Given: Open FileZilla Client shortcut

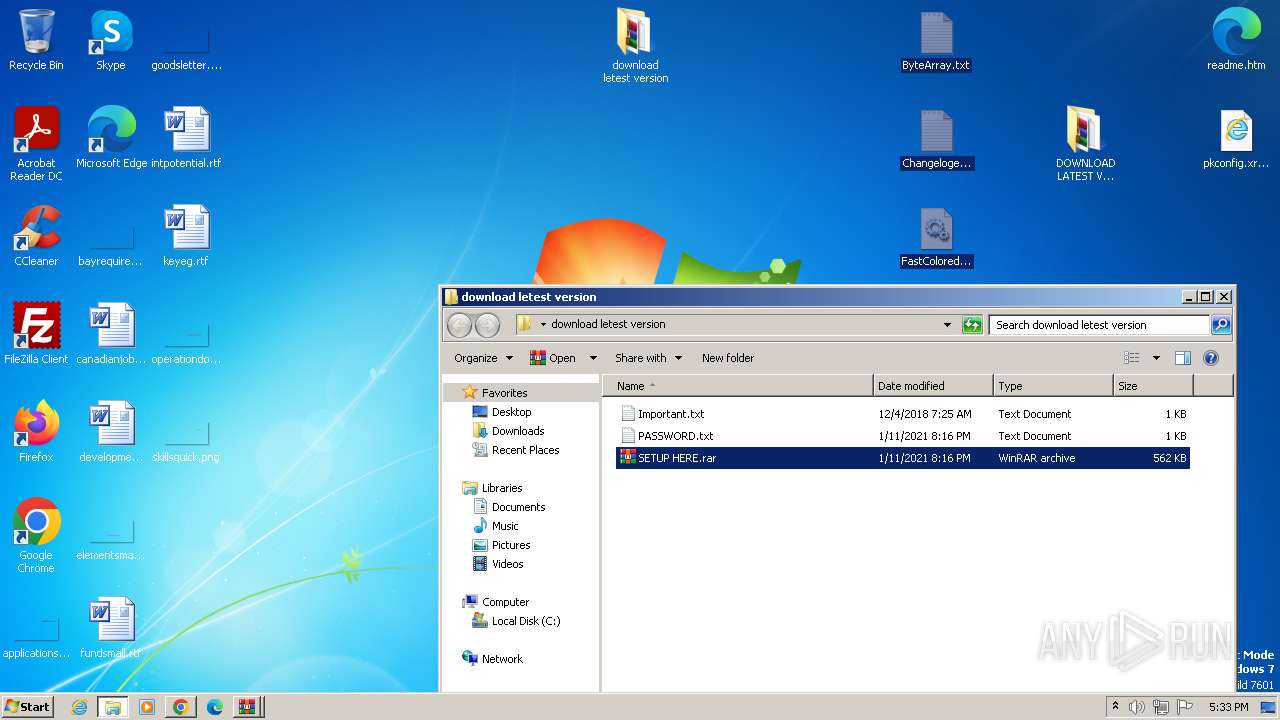Looking at the screenshot, I should (x=36, y=333).
